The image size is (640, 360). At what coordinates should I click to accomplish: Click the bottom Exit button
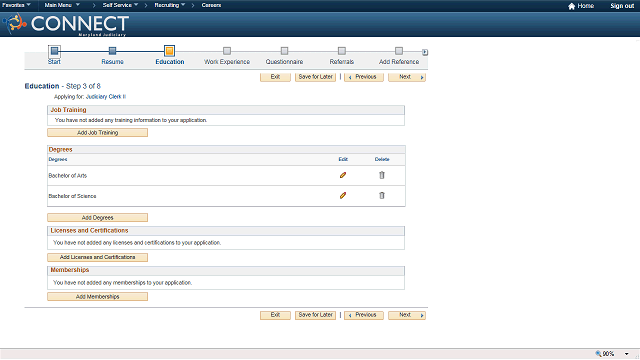coord(275,315)
